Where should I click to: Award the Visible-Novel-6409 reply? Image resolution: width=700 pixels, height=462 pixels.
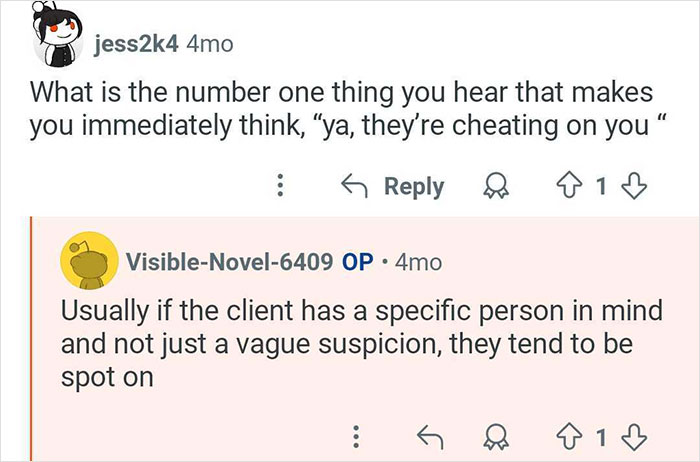(x=495, y=436)
